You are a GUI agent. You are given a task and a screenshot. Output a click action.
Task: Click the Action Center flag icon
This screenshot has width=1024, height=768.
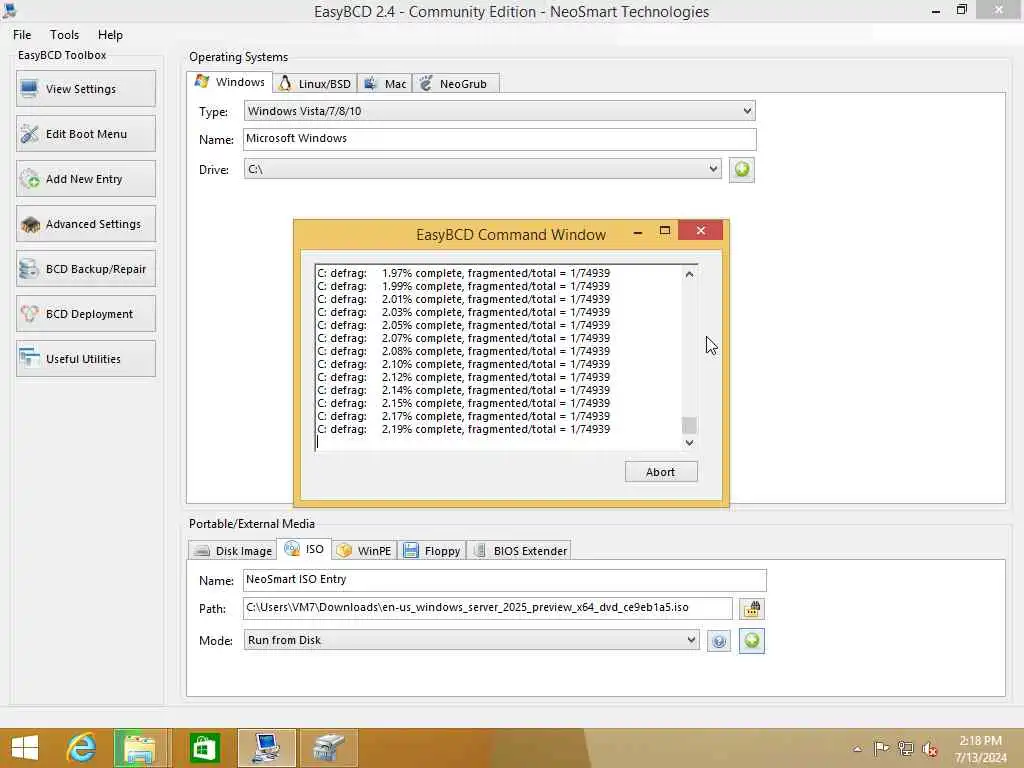tap(881, 748)
